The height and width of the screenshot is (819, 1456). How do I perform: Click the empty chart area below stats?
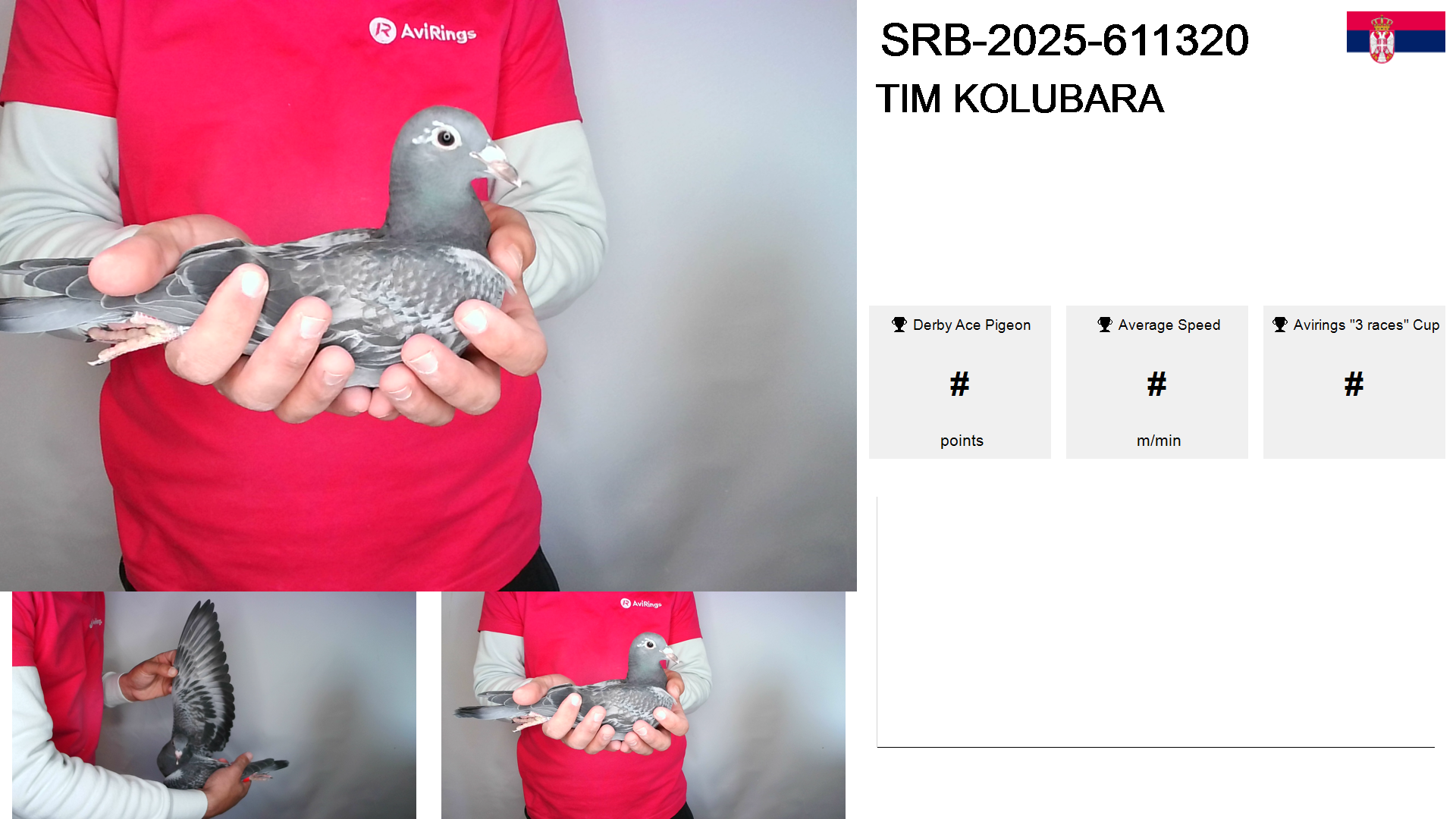coord(1156,622)
